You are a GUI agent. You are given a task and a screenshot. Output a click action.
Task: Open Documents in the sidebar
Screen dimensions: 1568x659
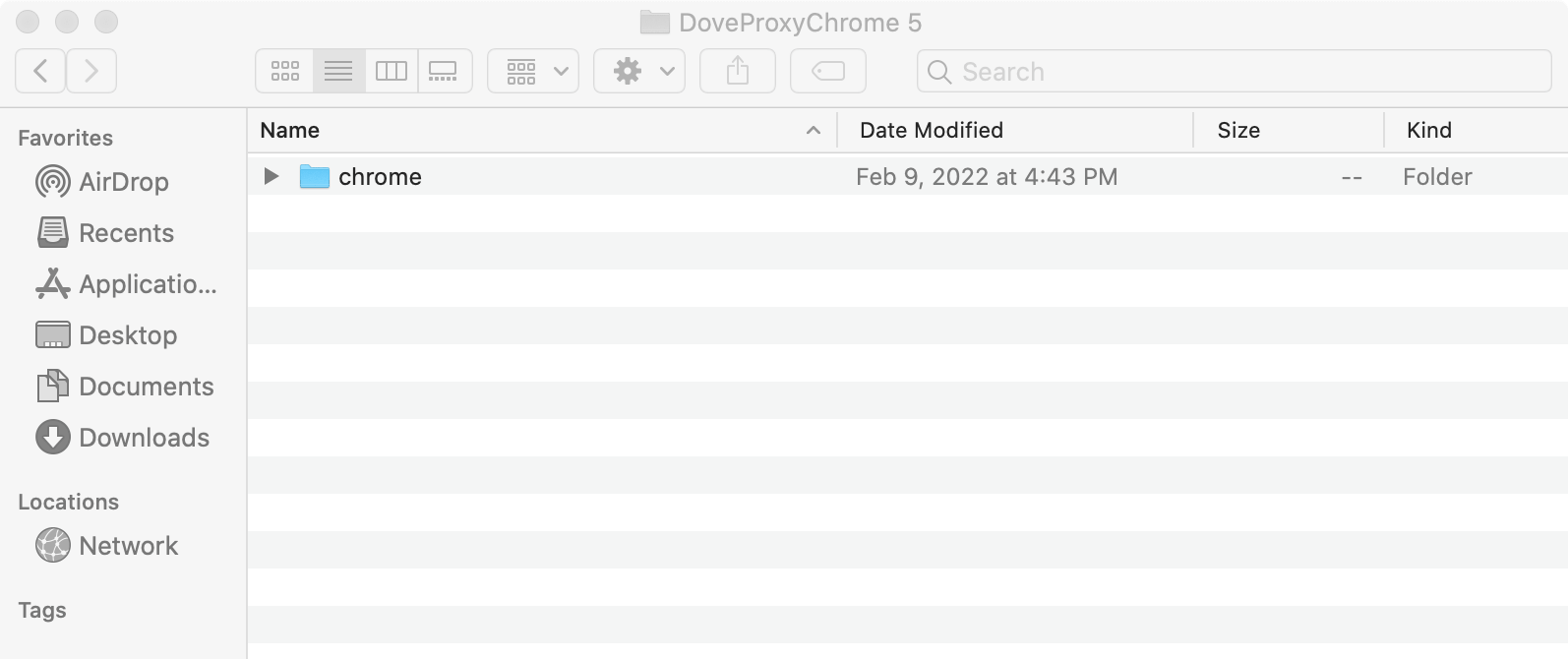(125, 387)
